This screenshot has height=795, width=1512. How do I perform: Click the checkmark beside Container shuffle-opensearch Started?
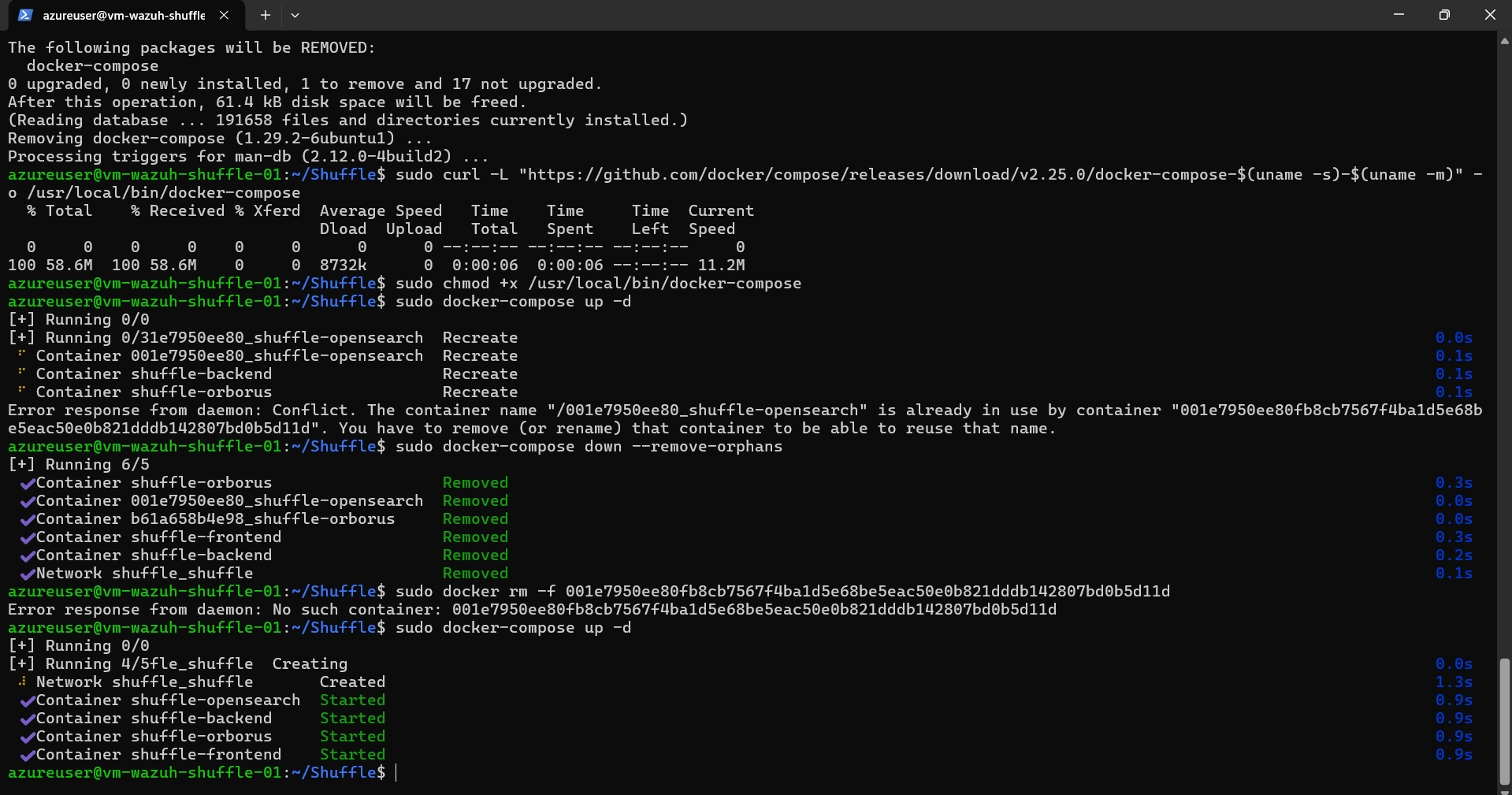coord(28,700)
